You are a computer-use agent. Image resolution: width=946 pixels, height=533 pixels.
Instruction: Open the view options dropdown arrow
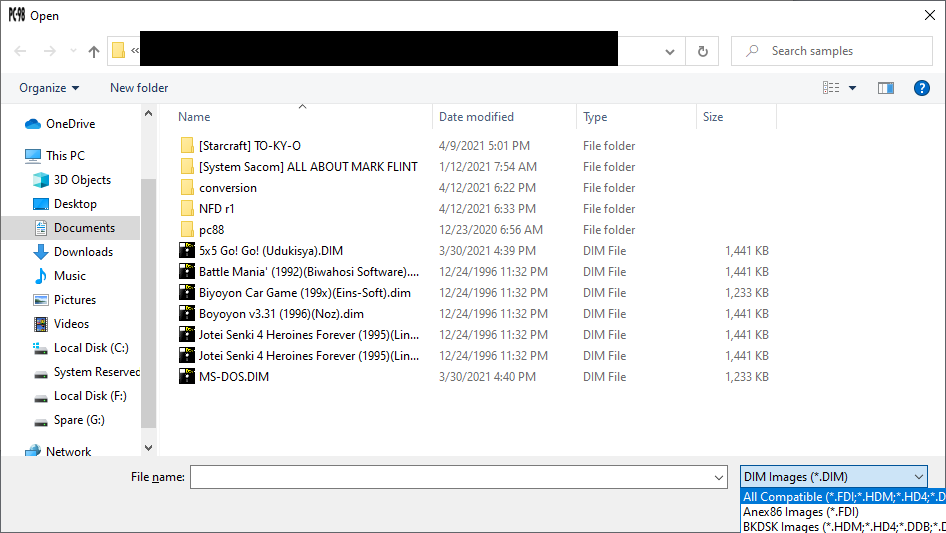pyautogui.click(x=852, y=88)
